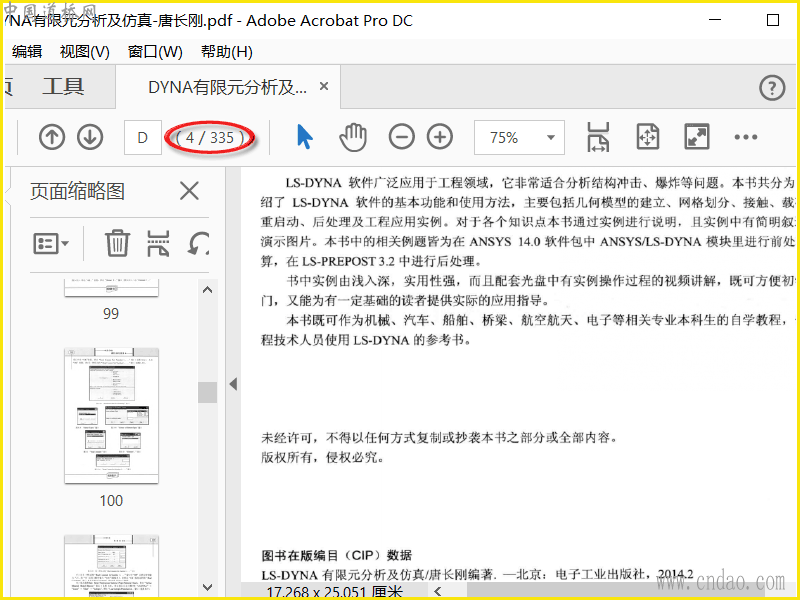Open the help question mark icon
800x600 pixels.
[772, 88]
